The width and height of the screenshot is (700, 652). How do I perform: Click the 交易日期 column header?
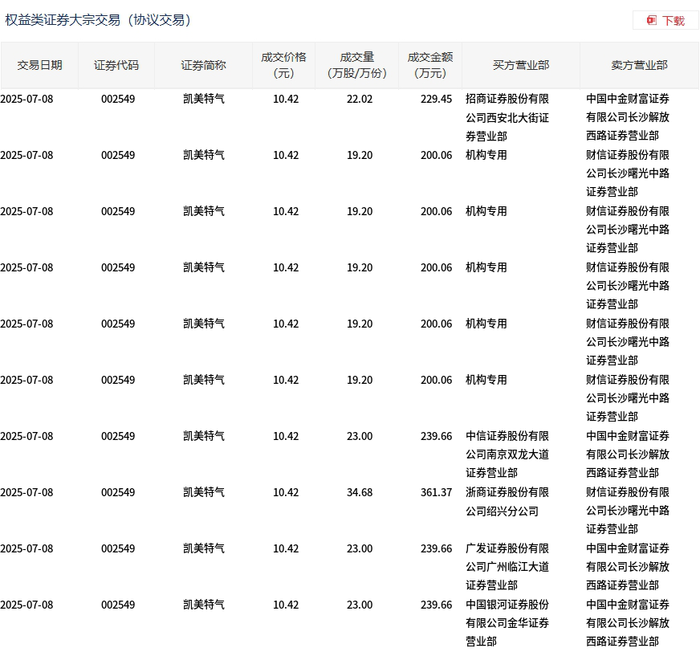tap(40, 65)
